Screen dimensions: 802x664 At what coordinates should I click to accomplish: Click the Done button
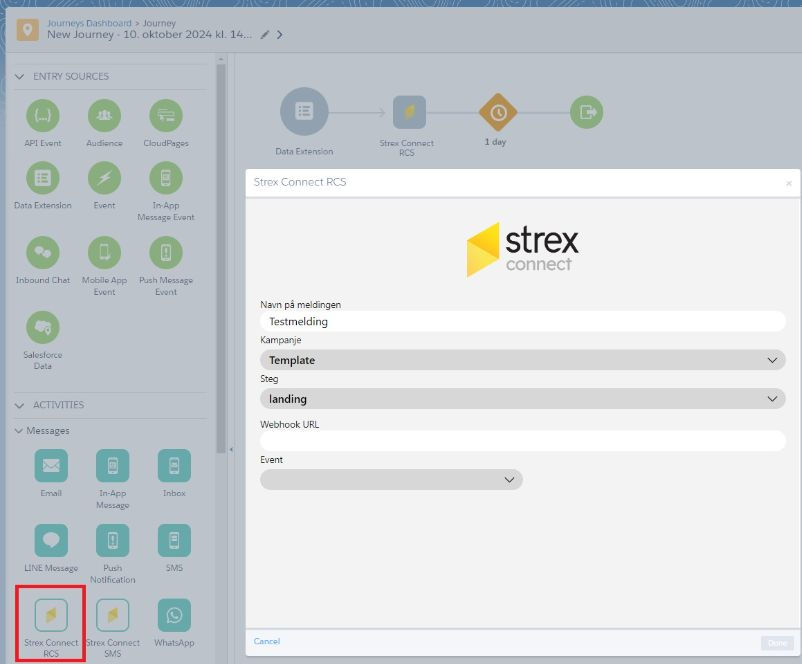click(777, 643)
